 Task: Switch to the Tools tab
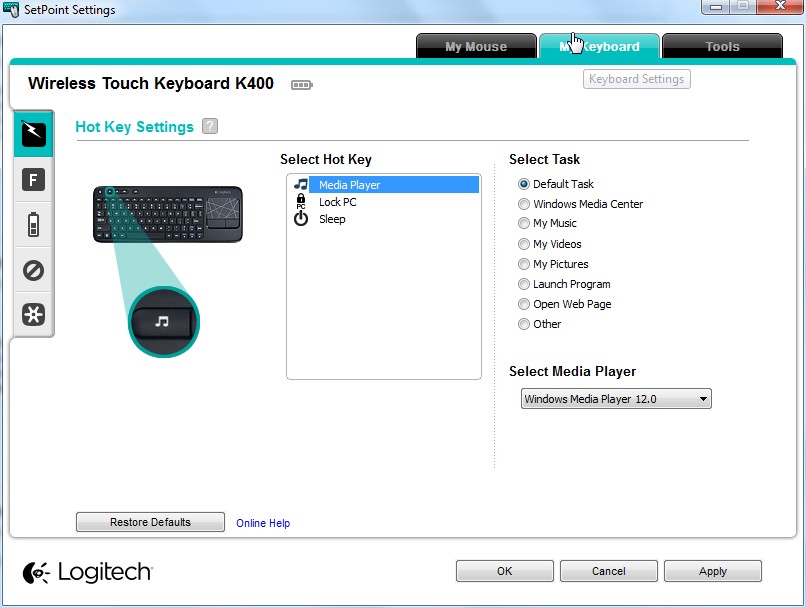722,46
